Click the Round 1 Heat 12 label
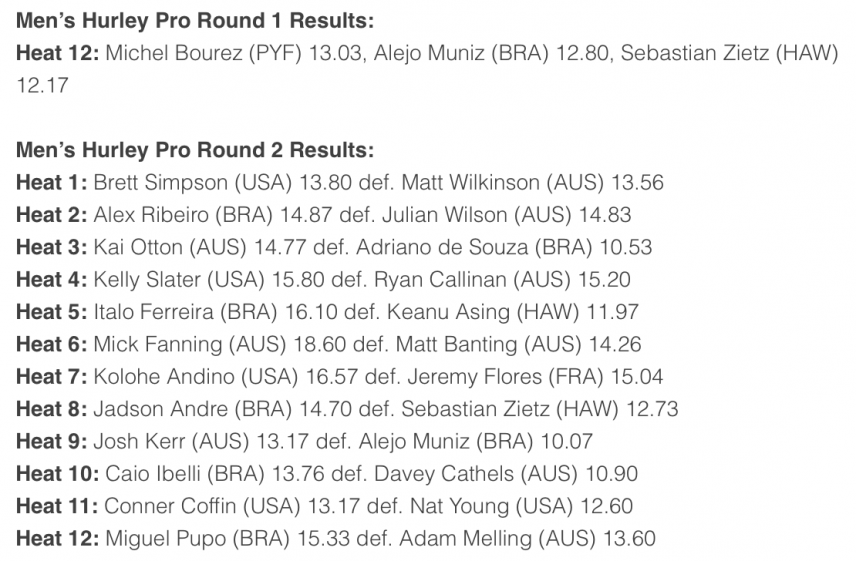The height and width of the screenshot is (561, 856). [x=57, y=53]
